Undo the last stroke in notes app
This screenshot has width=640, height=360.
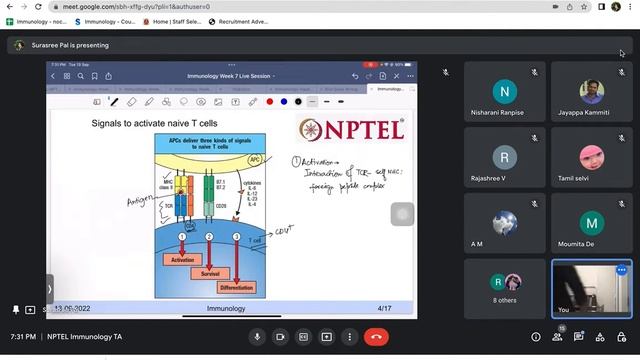(355, 76)
